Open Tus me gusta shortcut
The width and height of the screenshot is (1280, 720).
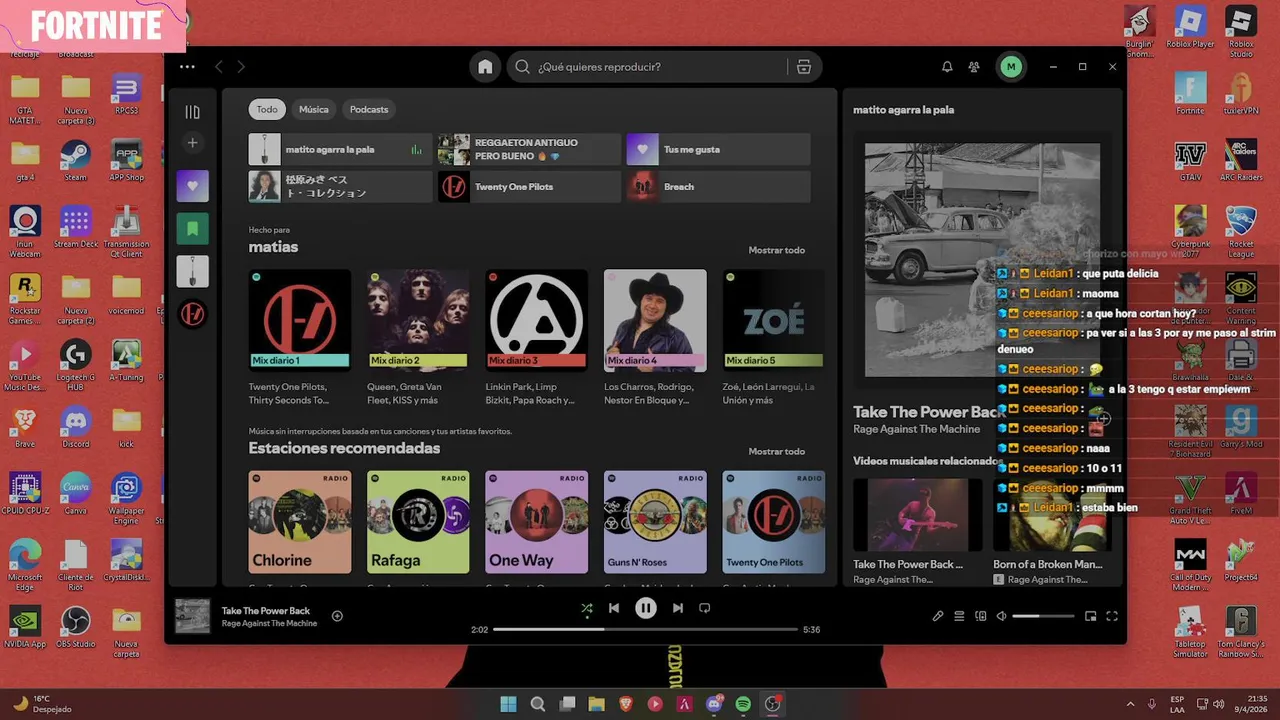pos(719,149)
